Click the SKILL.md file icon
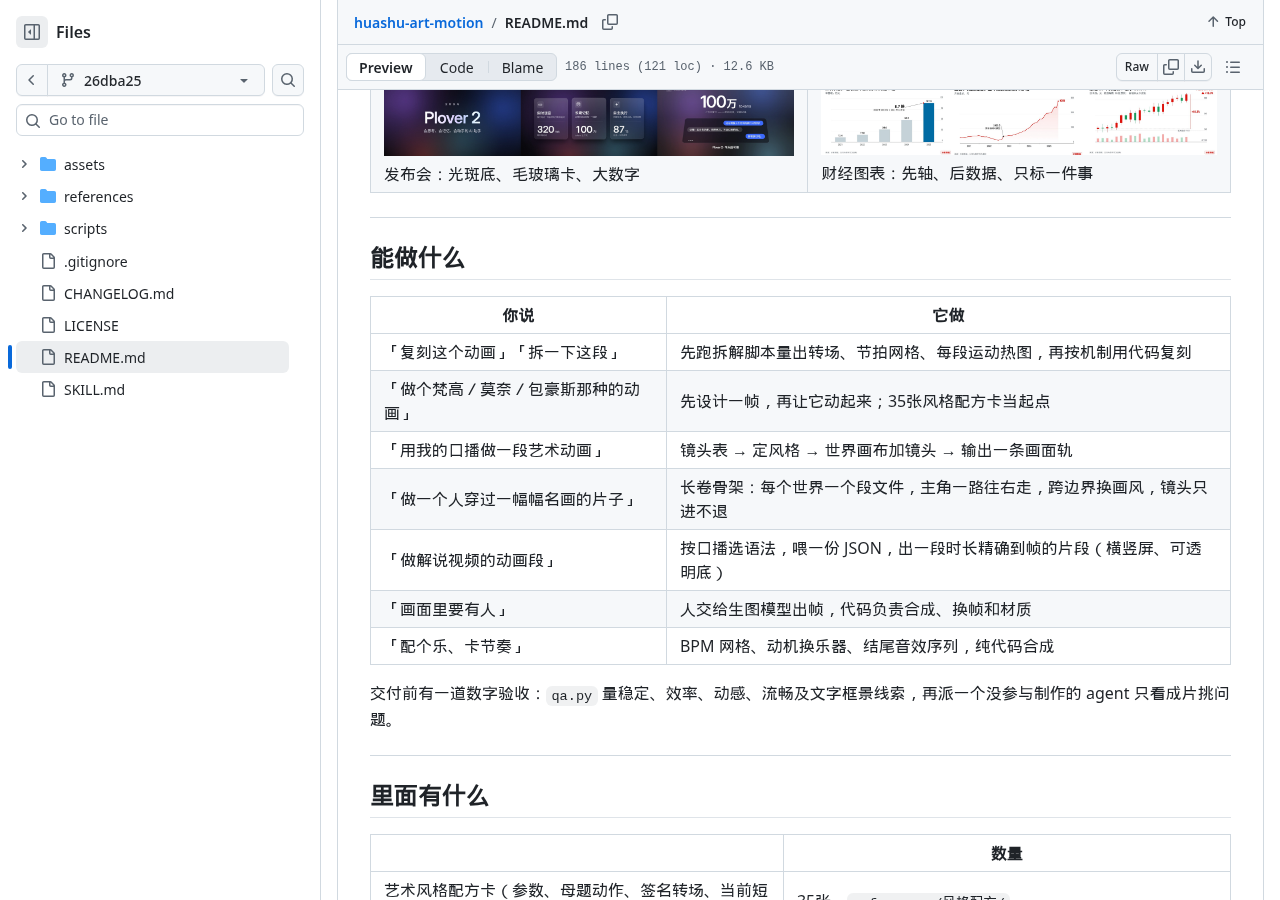This screenshot has height=900, width=1280. (x=48, y=389)
